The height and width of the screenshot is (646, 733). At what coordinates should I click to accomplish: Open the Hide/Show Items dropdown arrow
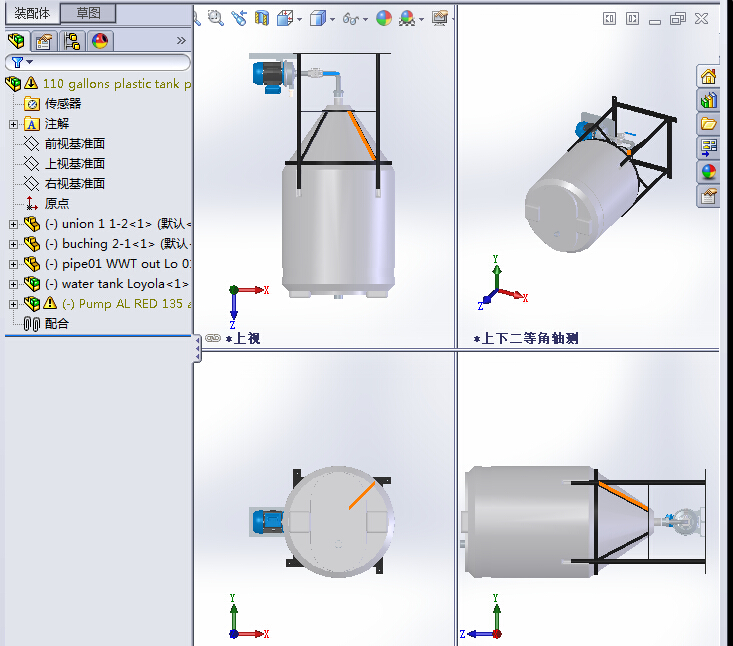point(366,20)
